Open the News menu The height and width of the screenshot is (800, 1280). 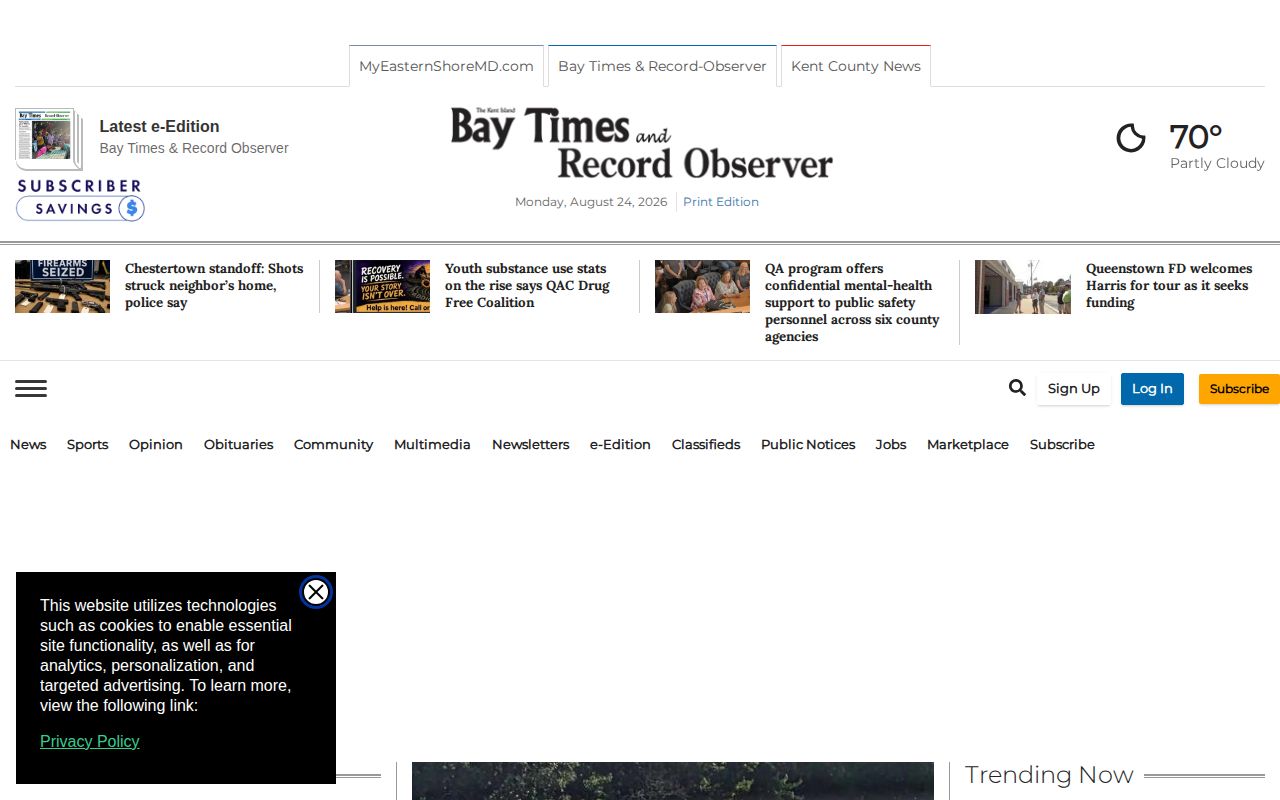28,444
